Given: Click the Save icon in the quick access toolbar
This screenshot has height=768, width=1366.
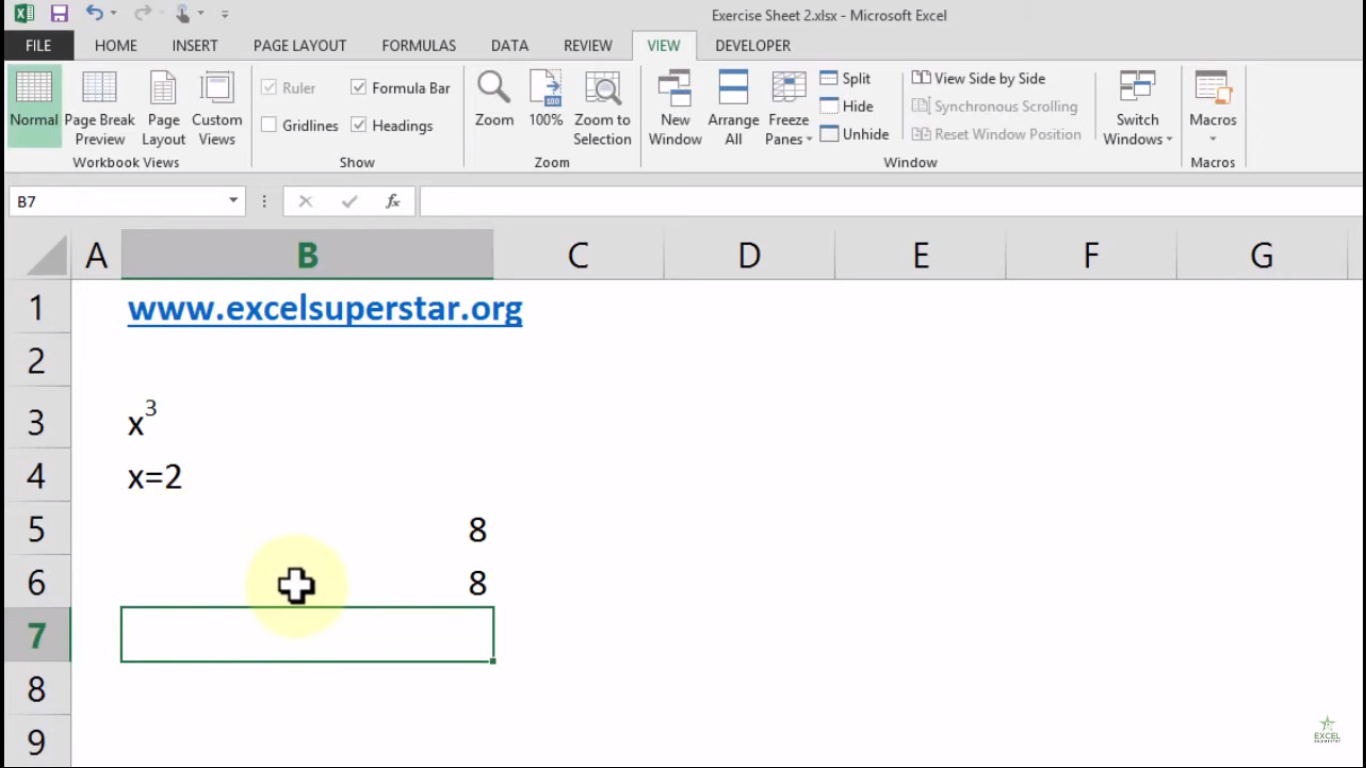Looking at the screenshot, I should pos(59,14).
